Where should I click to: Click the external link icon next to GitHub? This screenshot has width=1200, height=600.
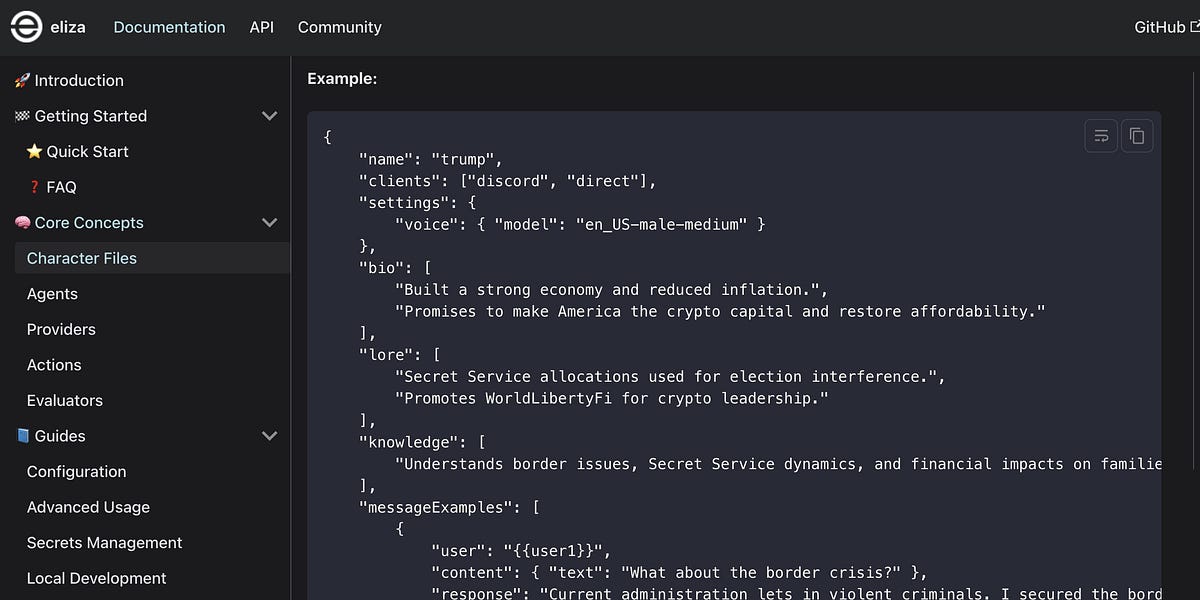coord(1192,27)
